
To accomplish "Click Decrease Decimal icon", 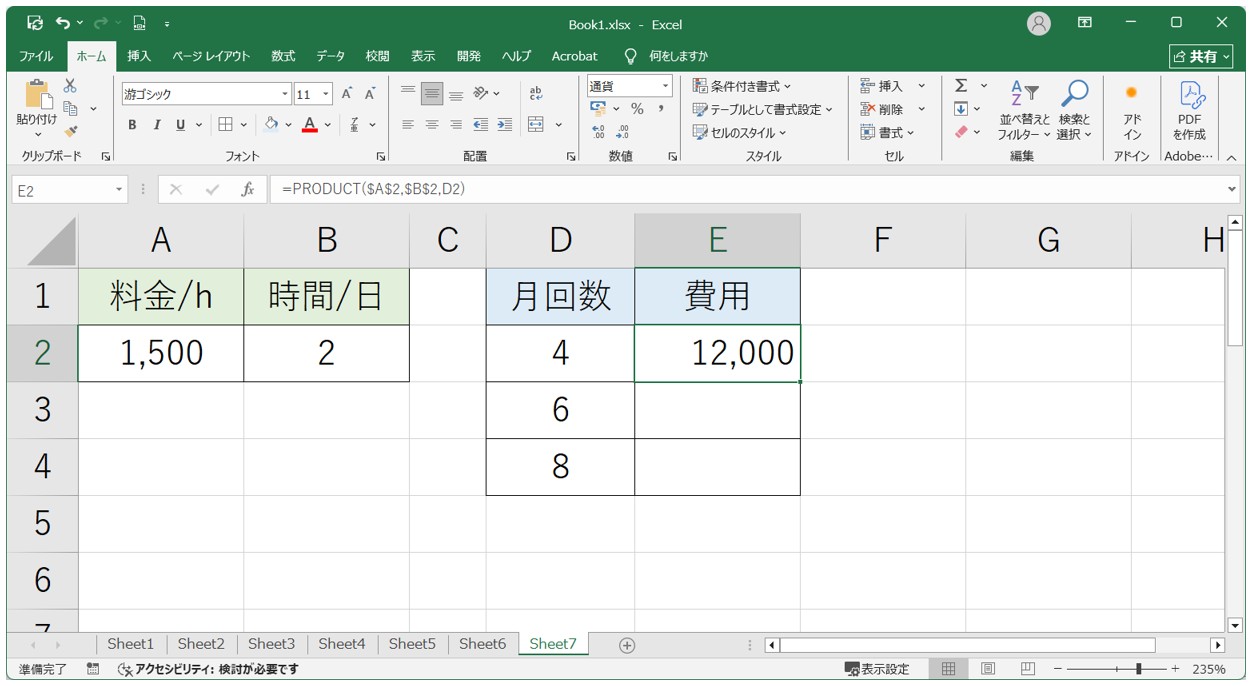I will tap(623, 132).
